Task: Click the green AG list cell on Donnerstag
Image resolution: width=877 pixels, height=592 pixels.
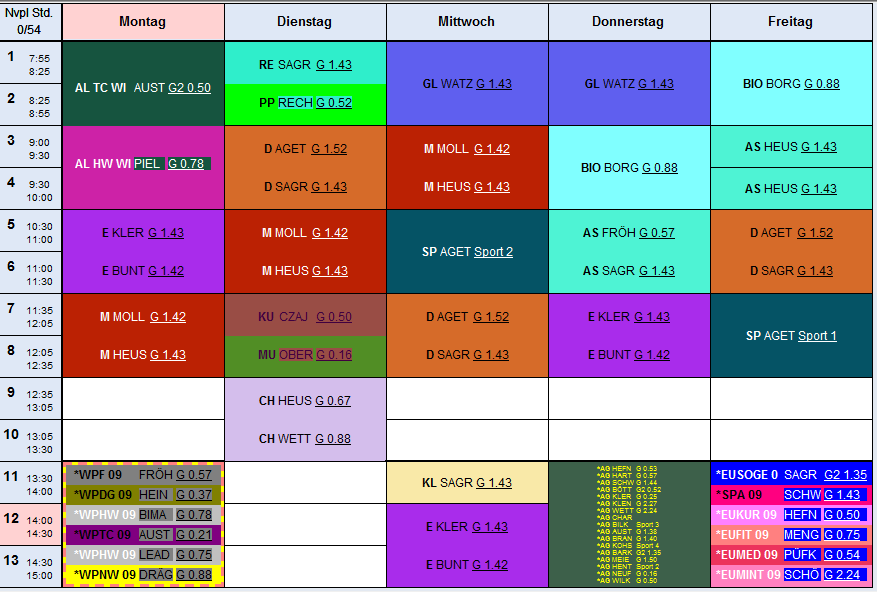Action: click(629, 524)
